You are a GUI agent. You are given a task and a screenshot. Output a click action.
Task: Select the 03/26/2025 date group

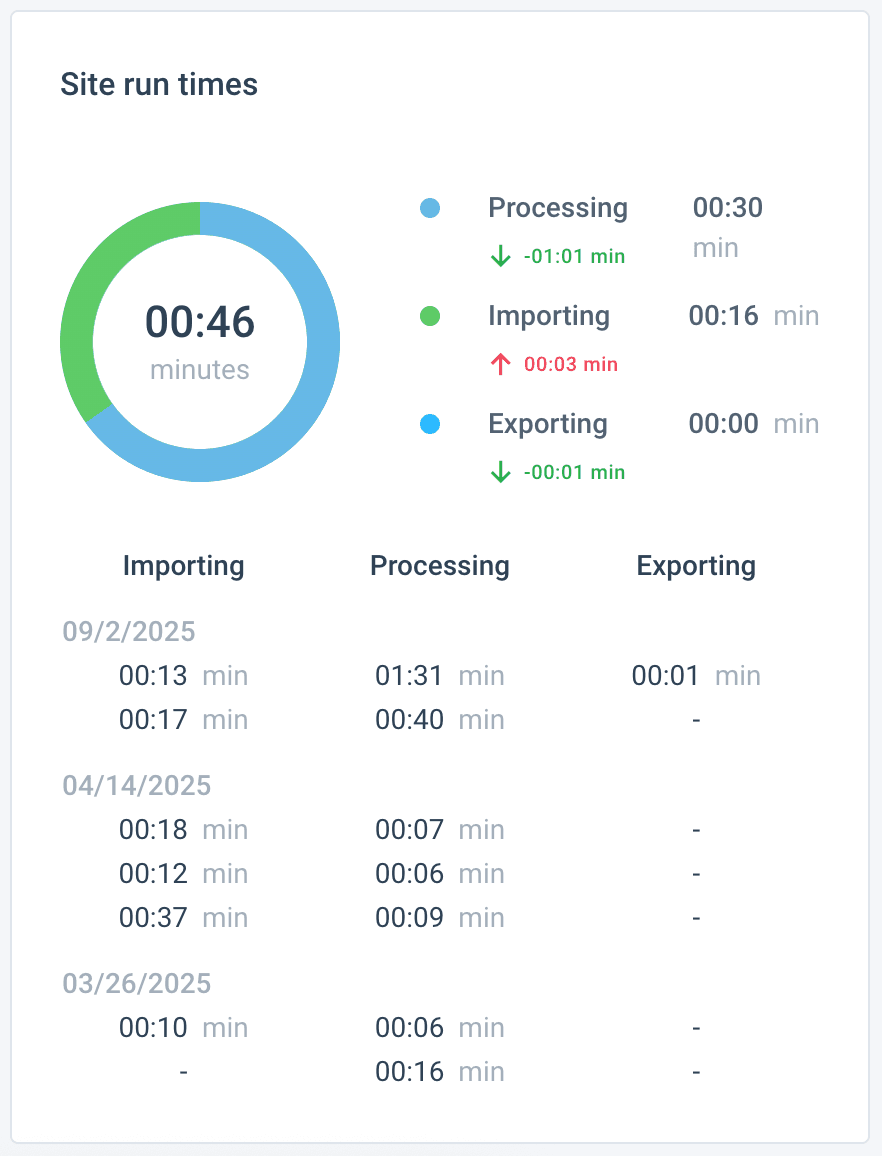click(137, 984)
